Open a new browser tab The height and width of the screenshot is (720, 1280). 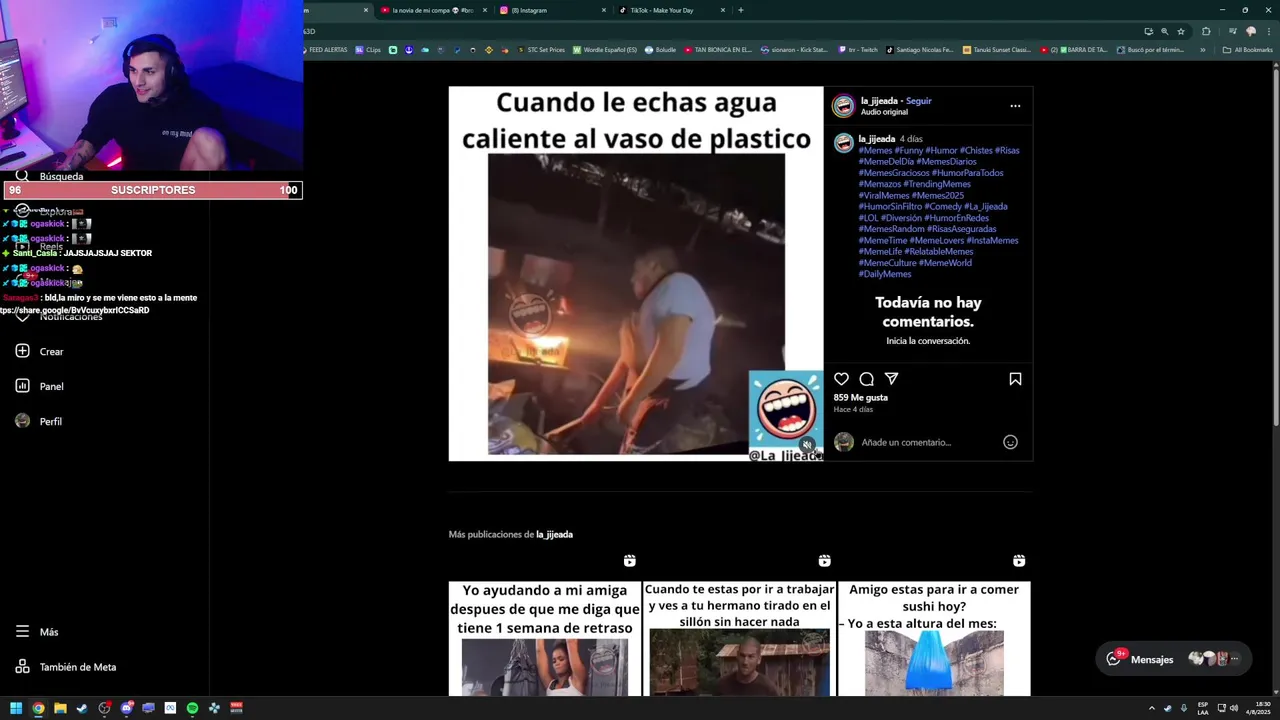pos(740,10)
